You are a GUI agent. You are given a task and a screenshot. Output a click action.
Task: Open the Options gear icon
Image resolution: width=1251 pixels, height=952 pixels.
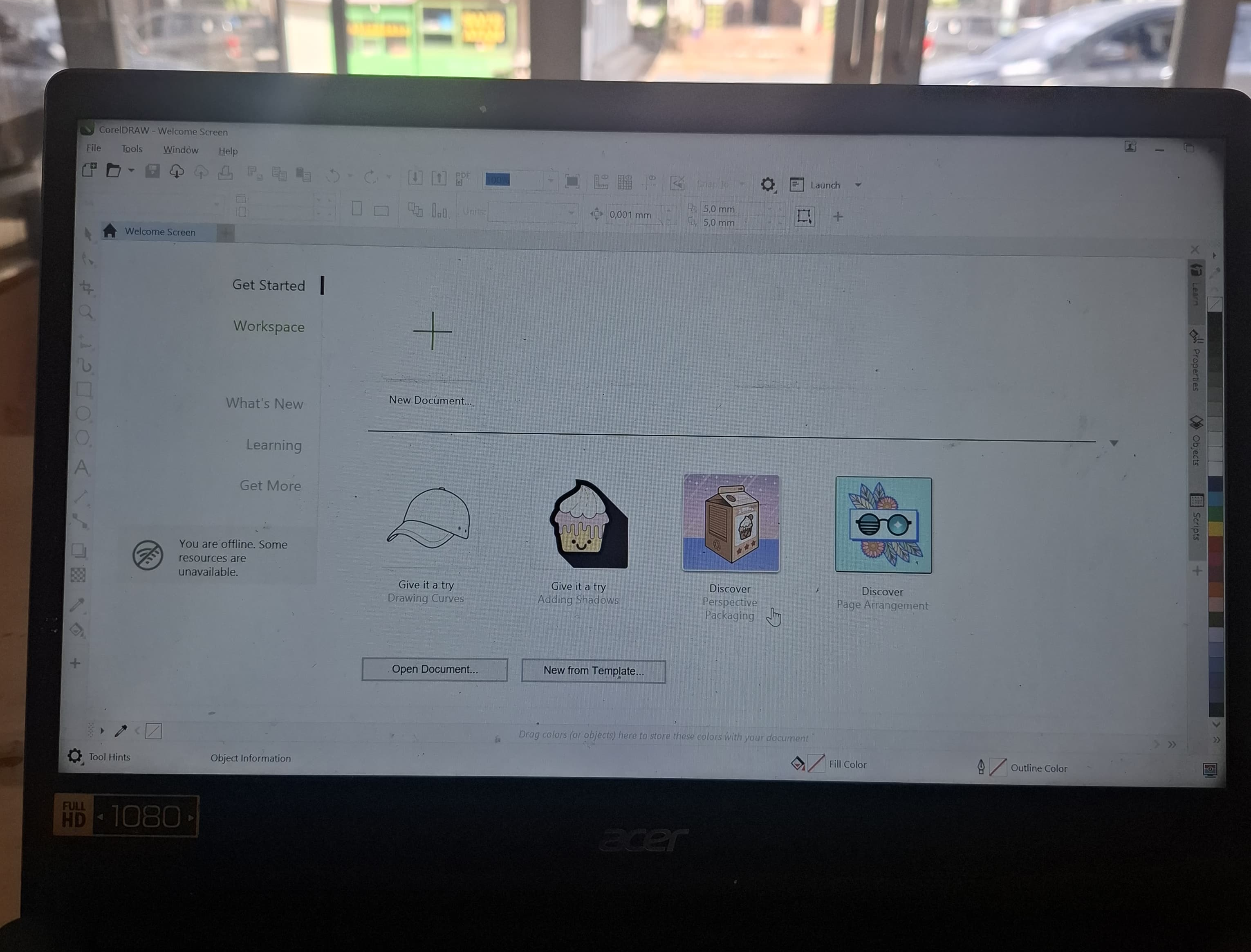768,185
